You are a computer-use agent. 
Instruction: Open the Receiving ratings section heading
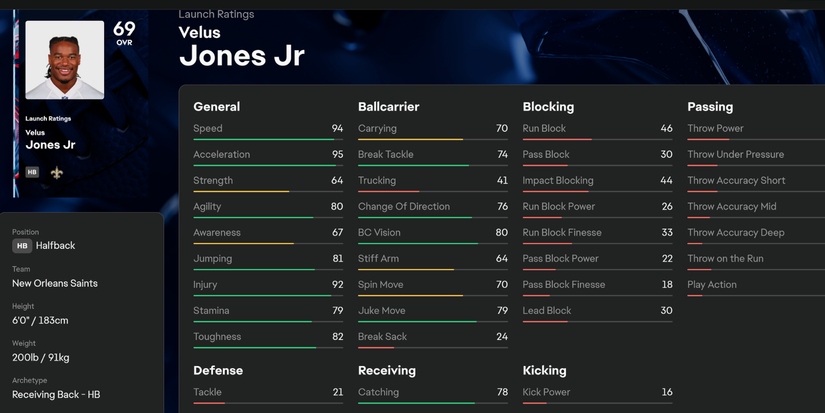pos(387,370)
